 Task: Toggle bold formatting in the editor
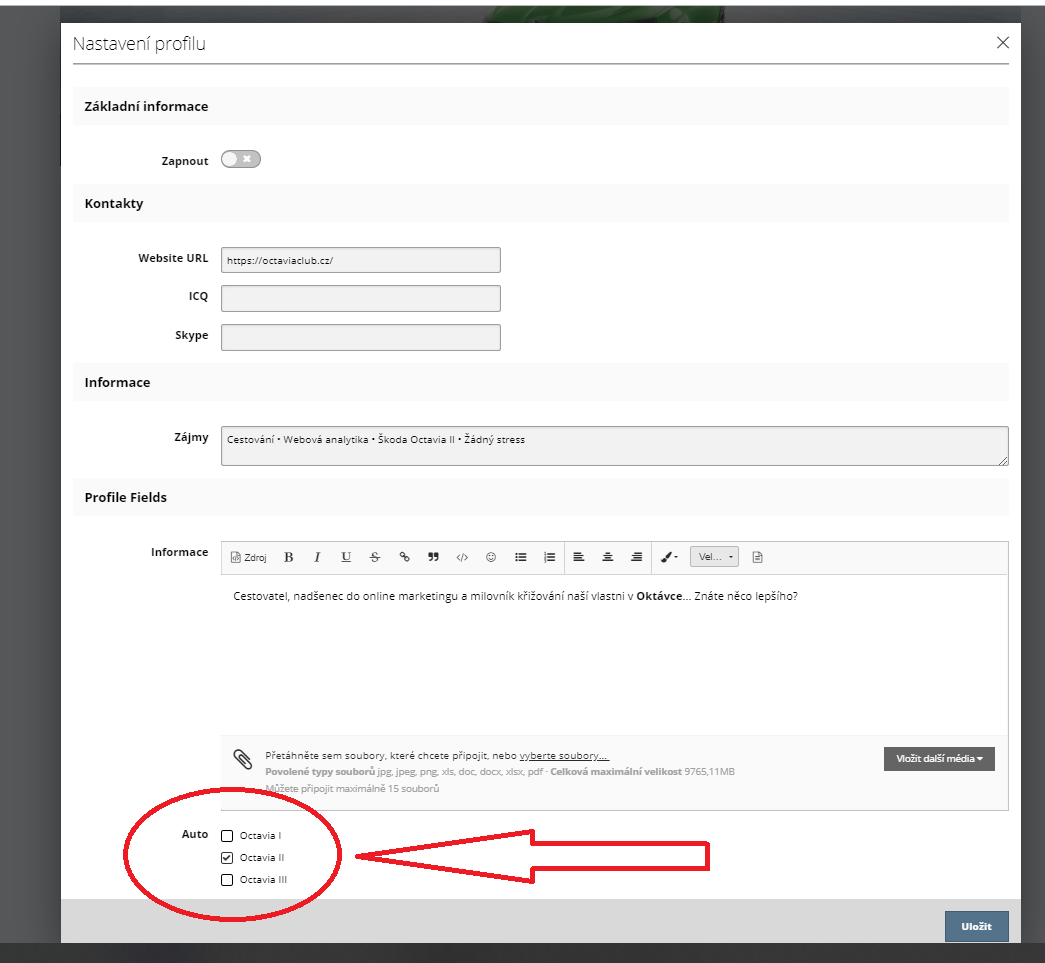(x=289, y=557)
